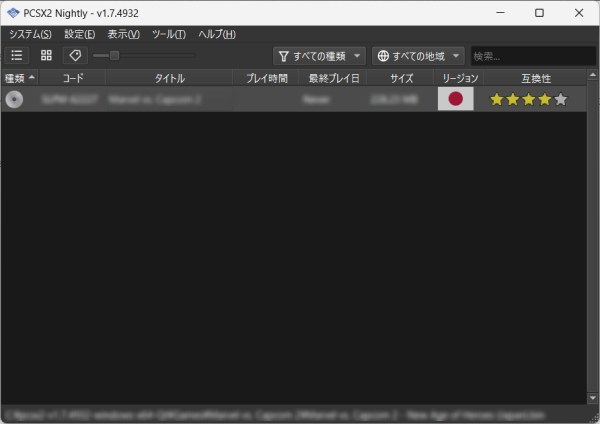Sort by リージョン column header
Viewport: 600px width, 424px height.
click(460, 78)
